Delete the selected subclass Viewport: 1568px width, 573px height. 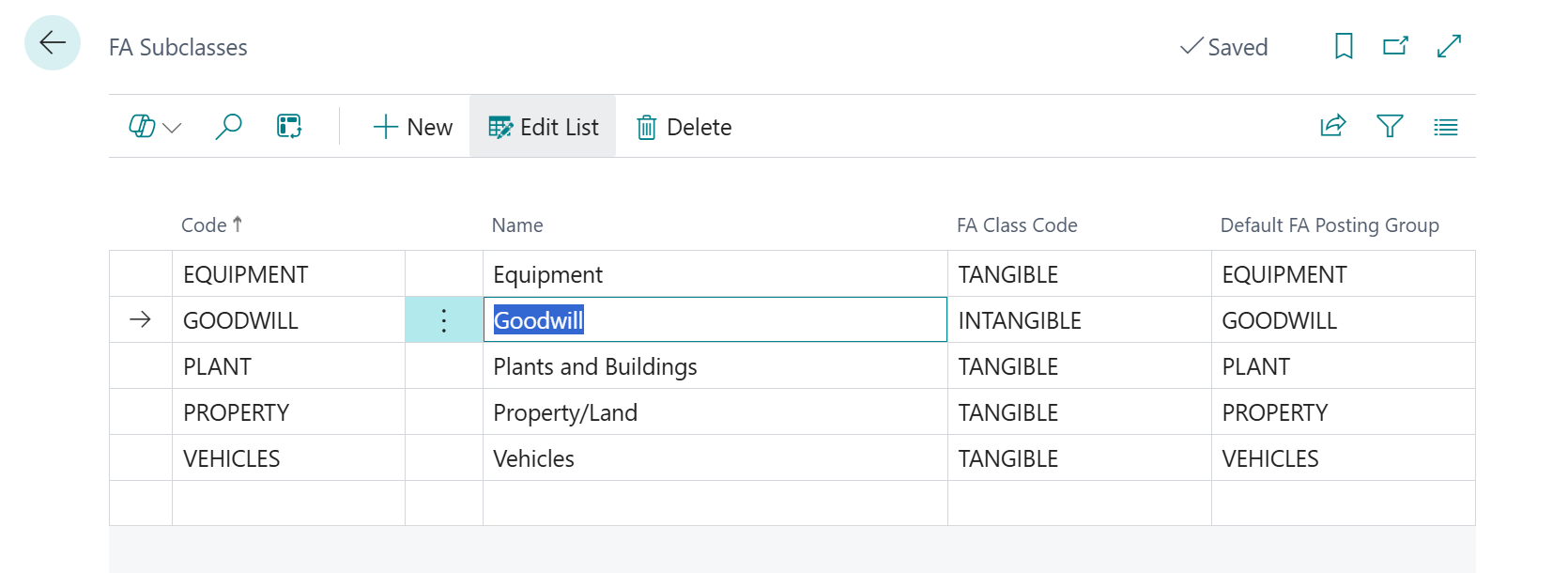click(x=684, y=127)
